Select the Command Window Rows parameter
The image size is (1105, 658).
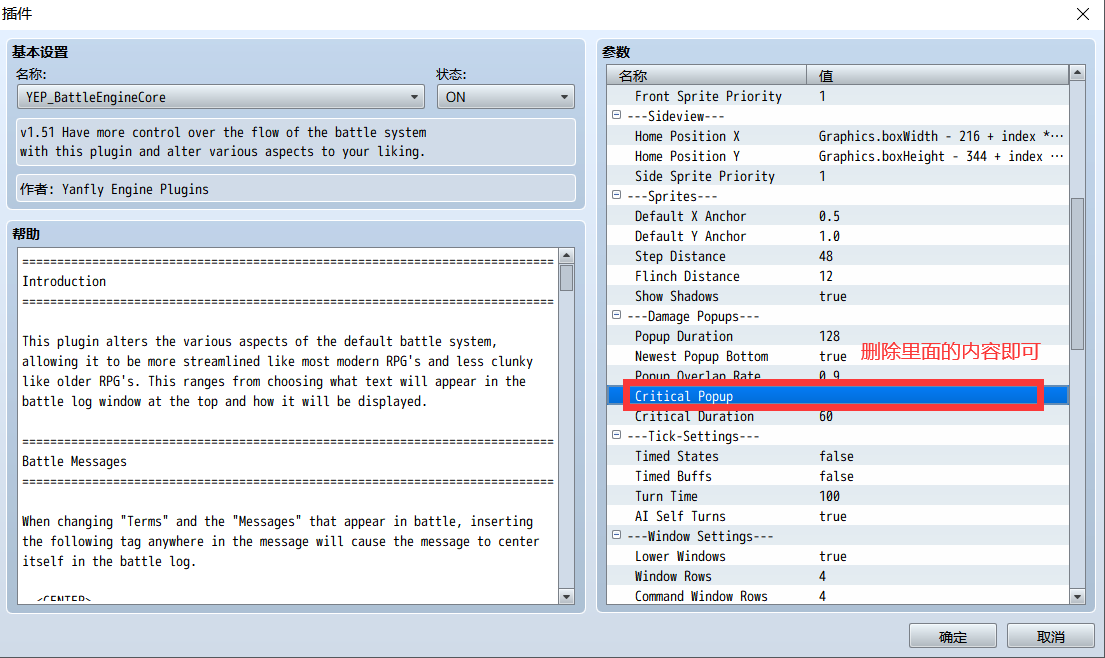[x=838, y=596]
